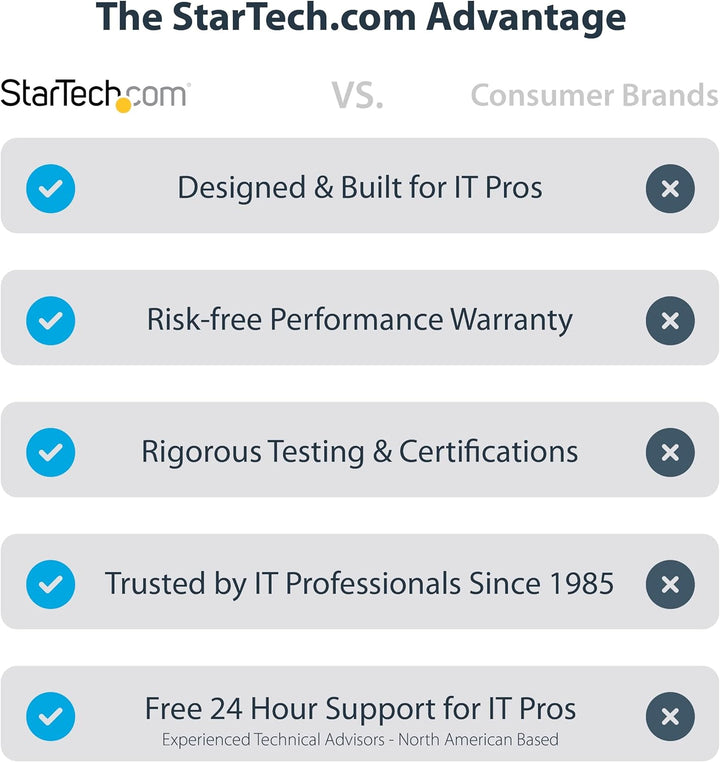Select the checkmark next to Risk-free Performance Warranty
720x762 pixels.
point(50,320)
